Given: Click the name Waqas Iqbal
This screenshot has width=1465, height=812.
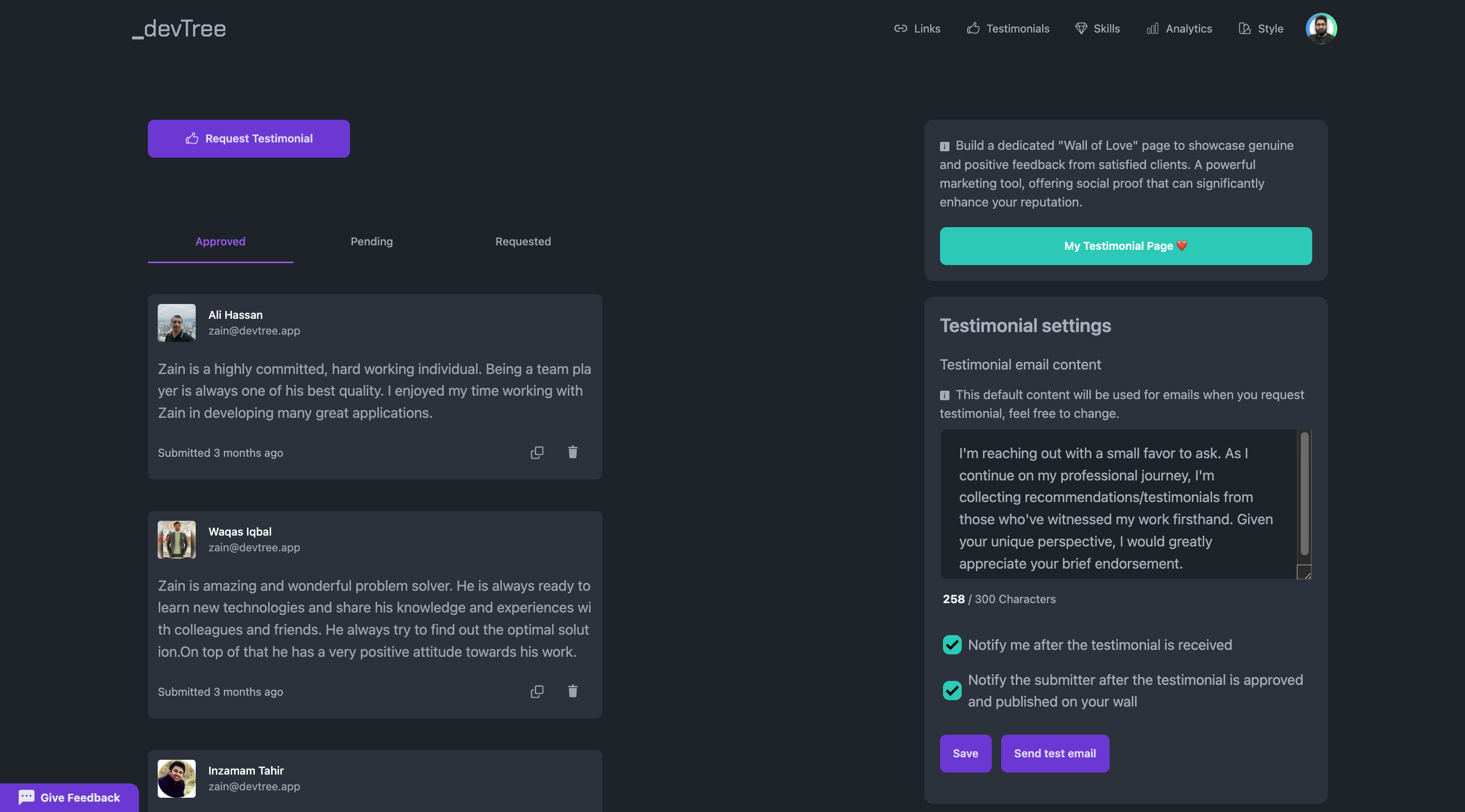Looking at the screenshot, I should (x=240, y=531).
